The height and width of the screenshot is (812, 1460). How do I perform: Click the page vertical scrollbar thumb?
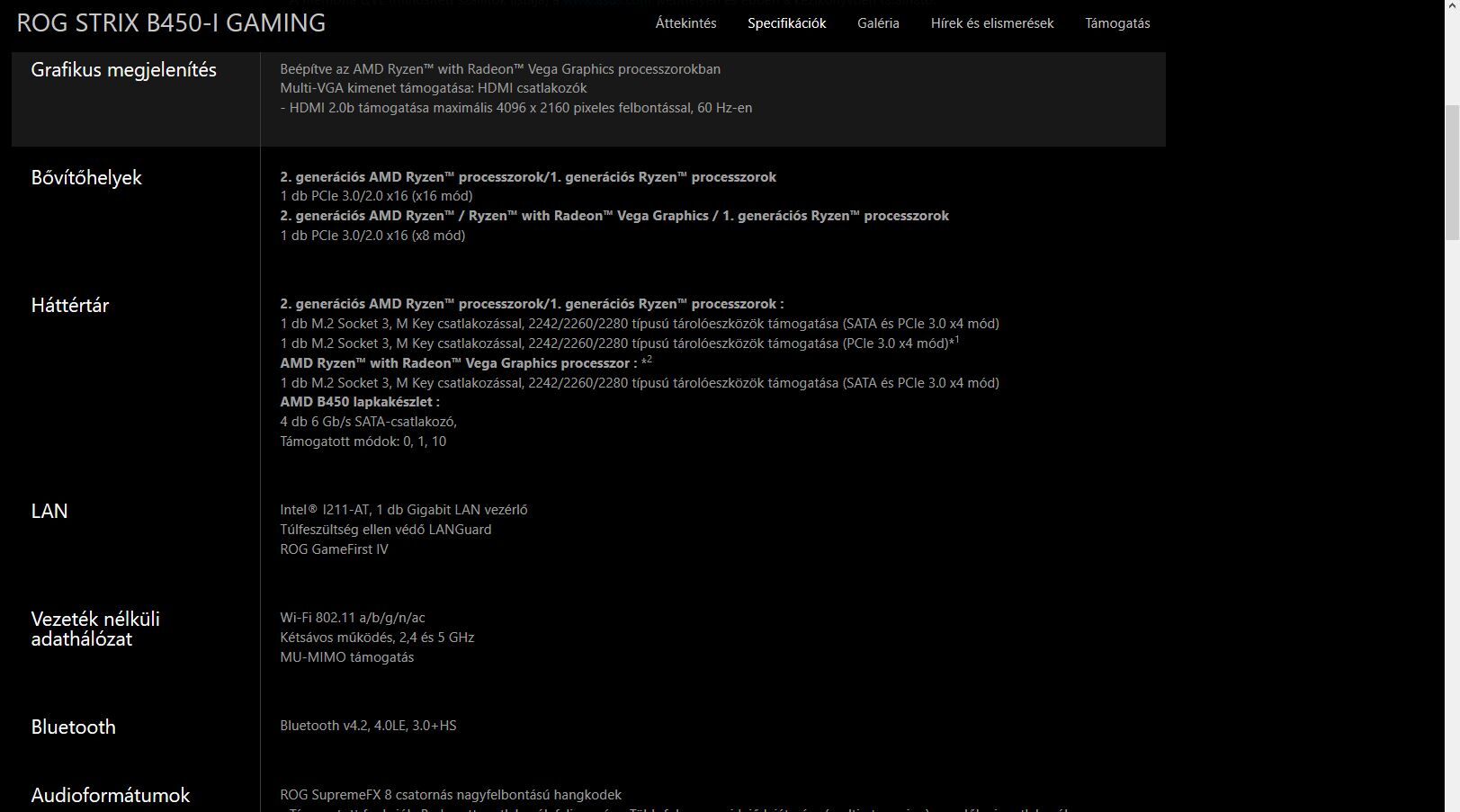tap(1452, 172)
